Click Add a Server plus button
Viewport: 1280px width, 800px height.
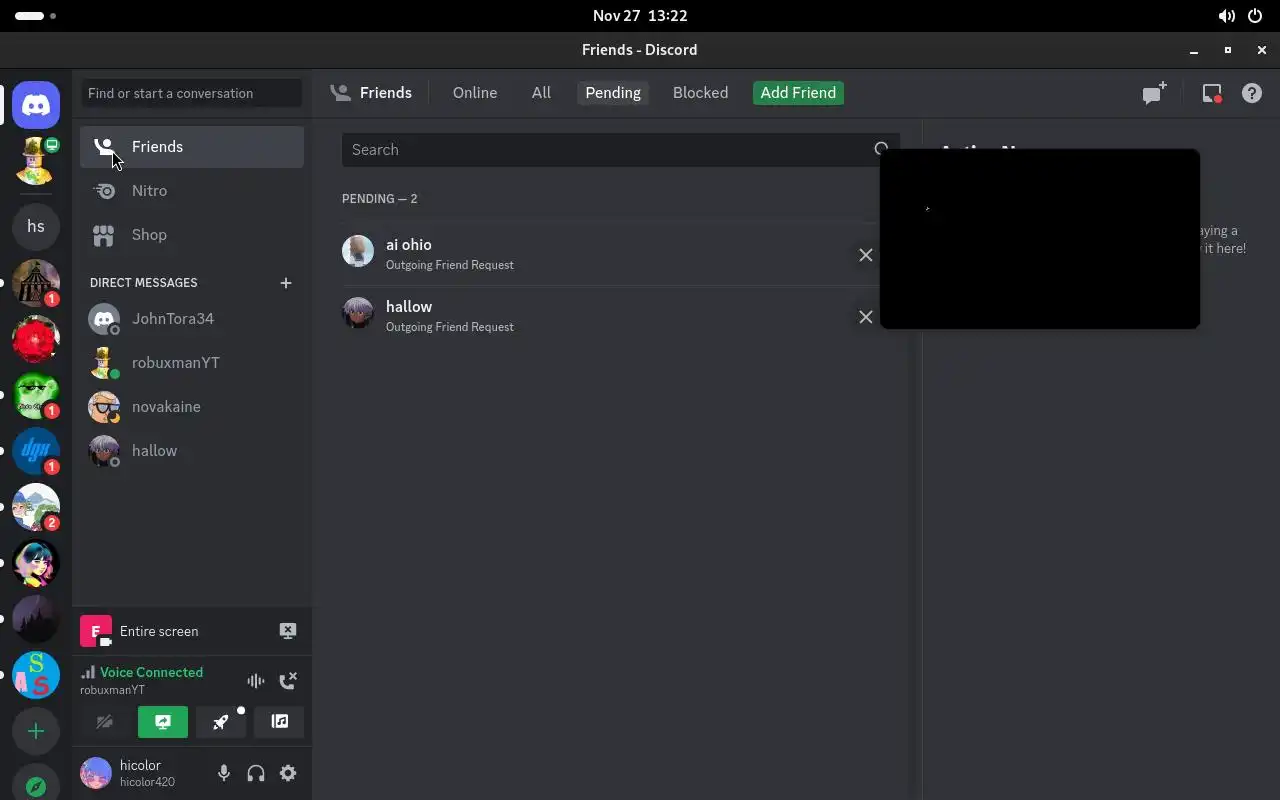[36, 731]
